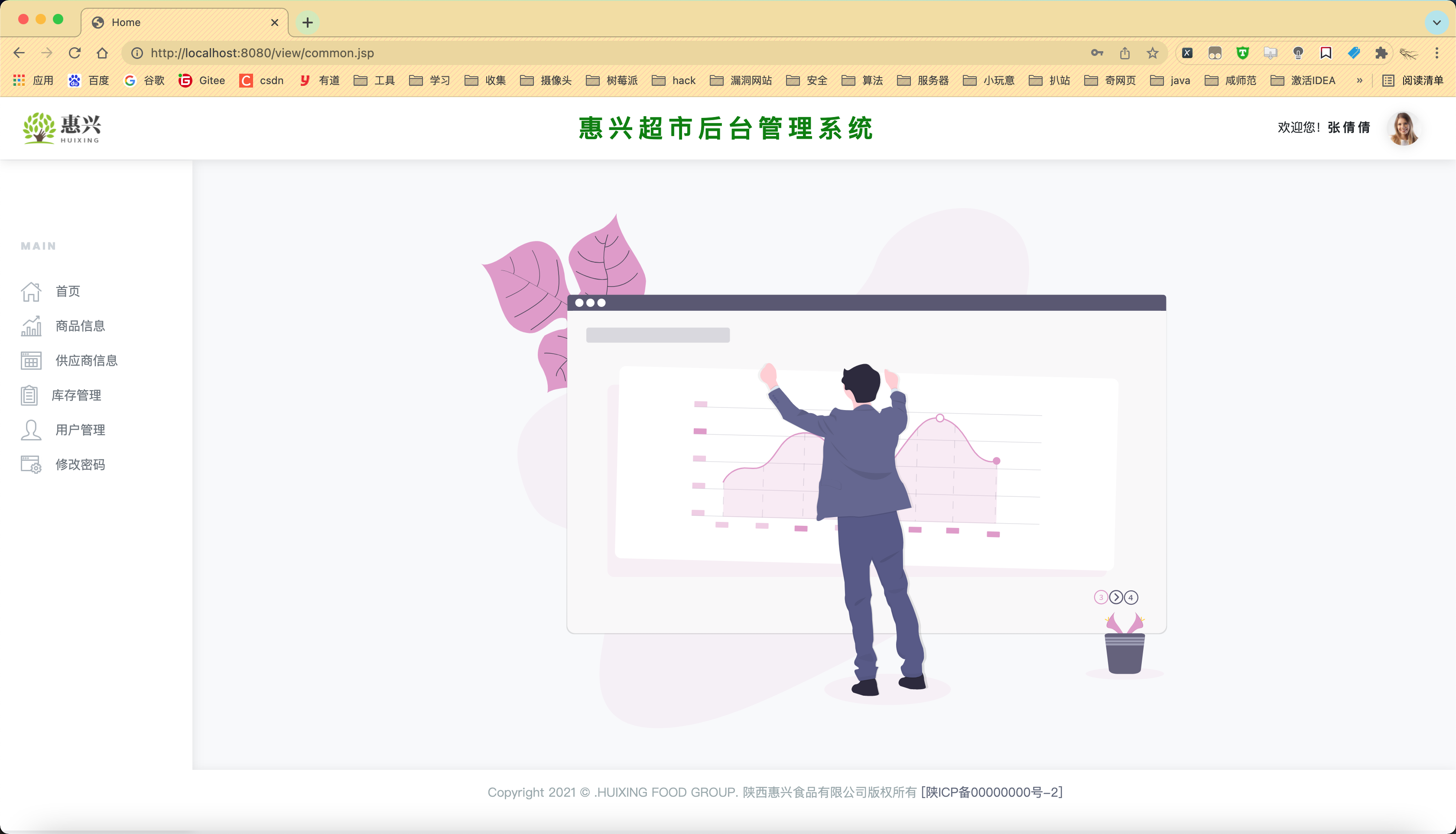
Task: Click the X extension icon in toolbar
Action: pyautogui.click(x=1187, y=53)
